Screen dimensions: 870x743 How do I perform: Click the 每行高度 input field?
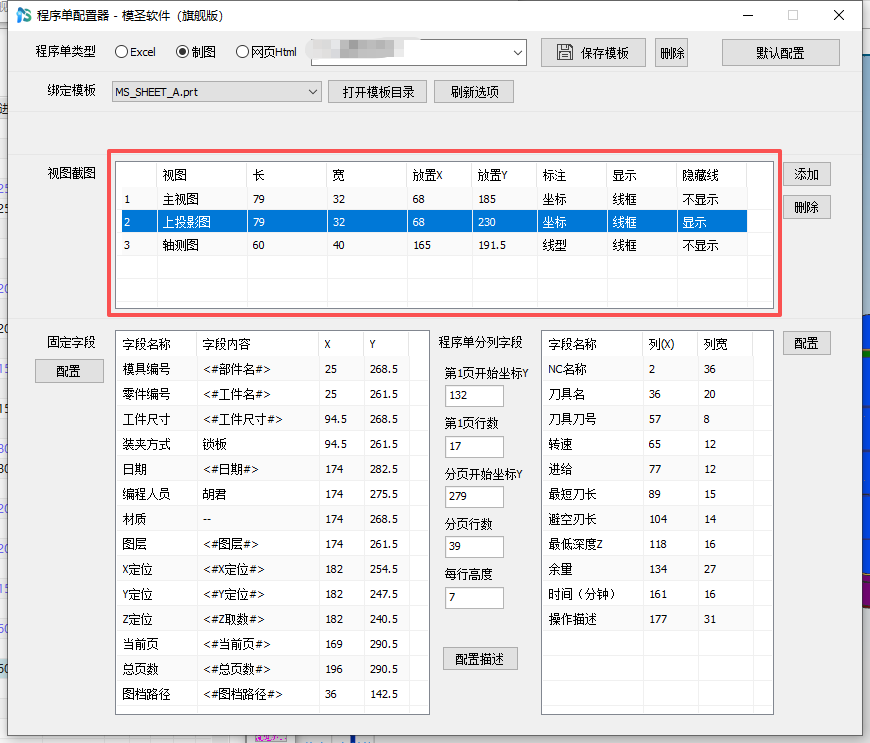(x=474, y=598)
